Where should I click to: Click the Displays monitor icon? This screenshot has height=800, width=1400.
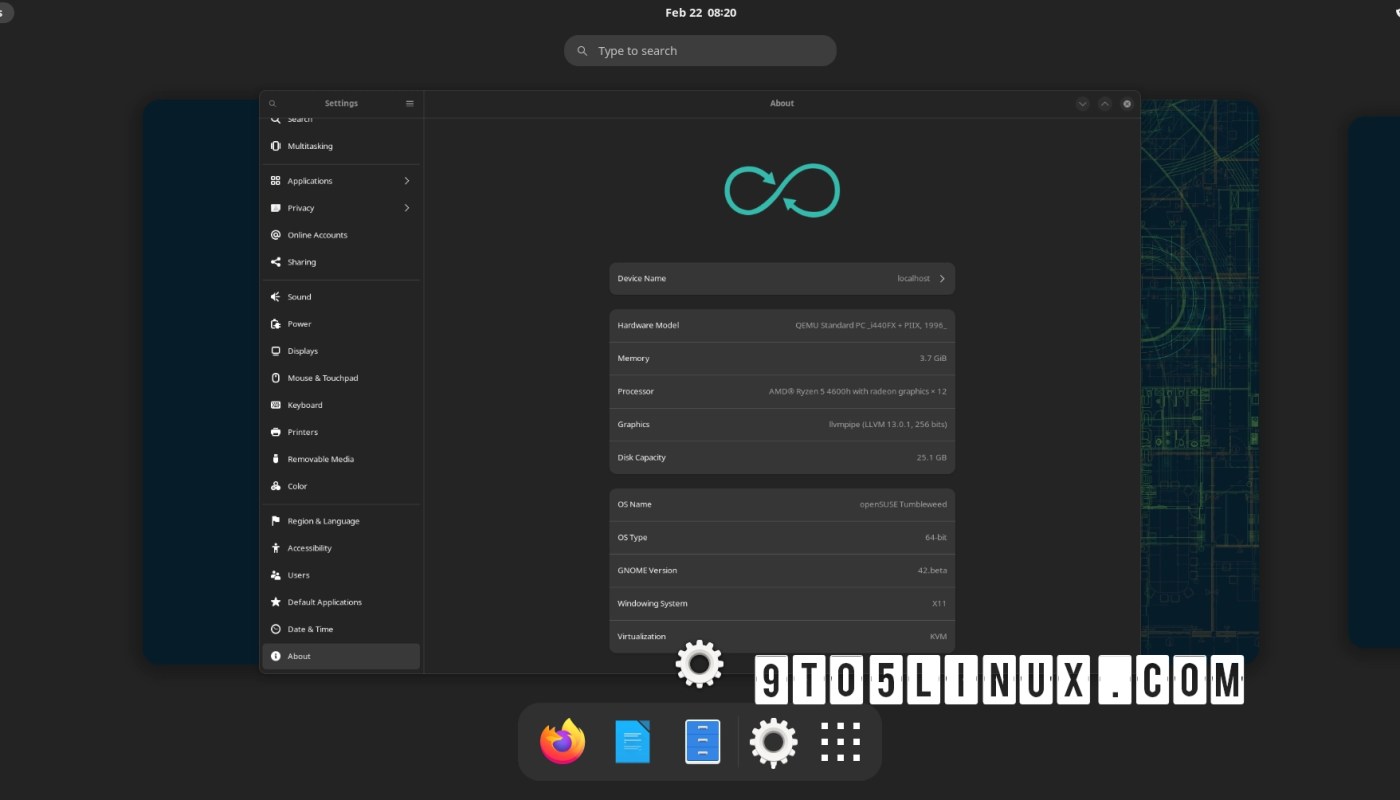pyautogui.click(x=276, y=351)
